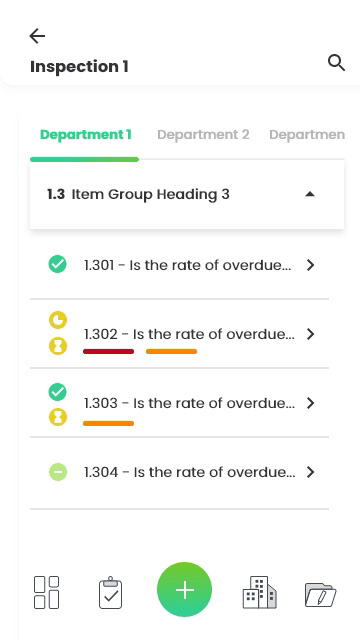Tap the green plus add button

pyautogui.click(x=184, y=589)
